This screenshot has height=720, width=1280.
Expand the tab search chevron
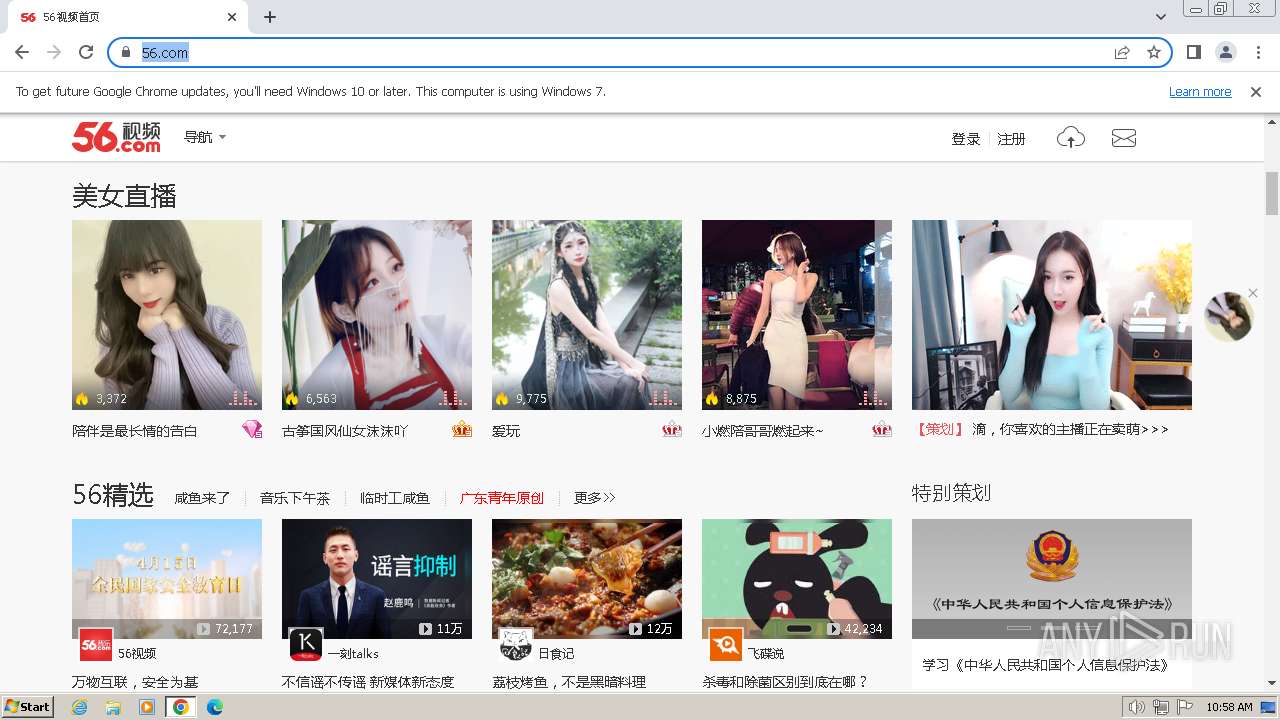pyautogui.click(x=1161, y=17)
